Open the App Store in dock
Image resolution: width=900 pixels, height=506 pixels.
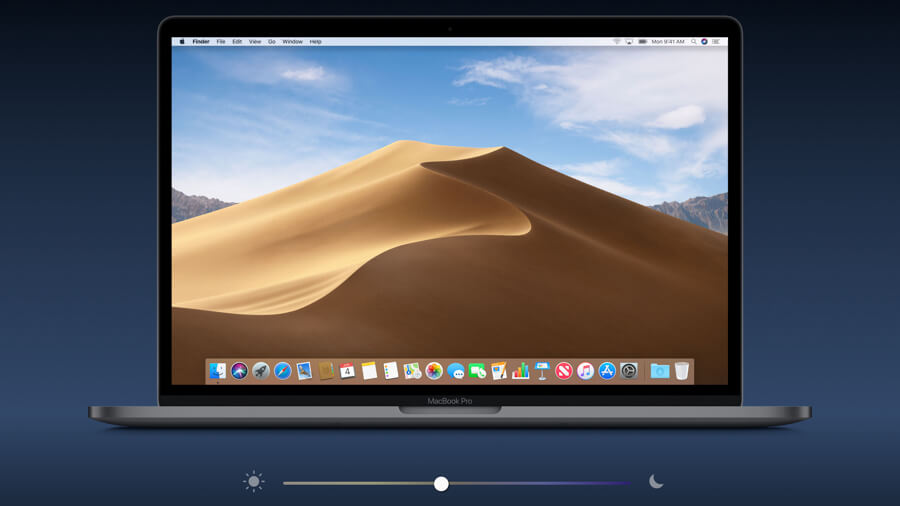click(607, 371)
